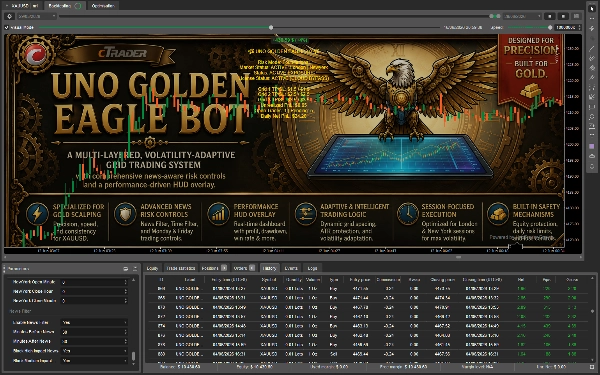Click the last icon in the backtest controls row
The width and height of the screenshot is (600, 375).
tap(576, 16)
